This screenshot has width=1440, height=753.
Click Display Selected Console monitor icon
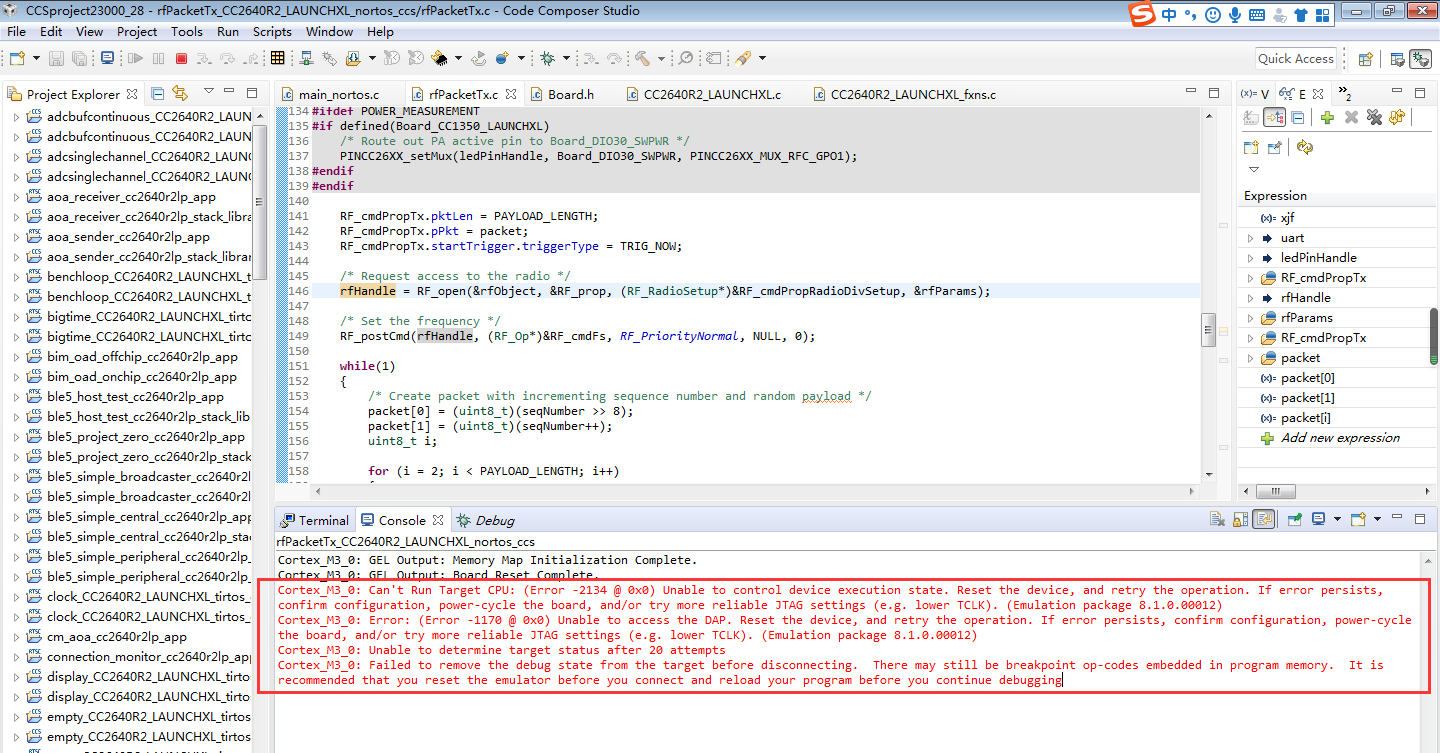tap(1318, 520)
